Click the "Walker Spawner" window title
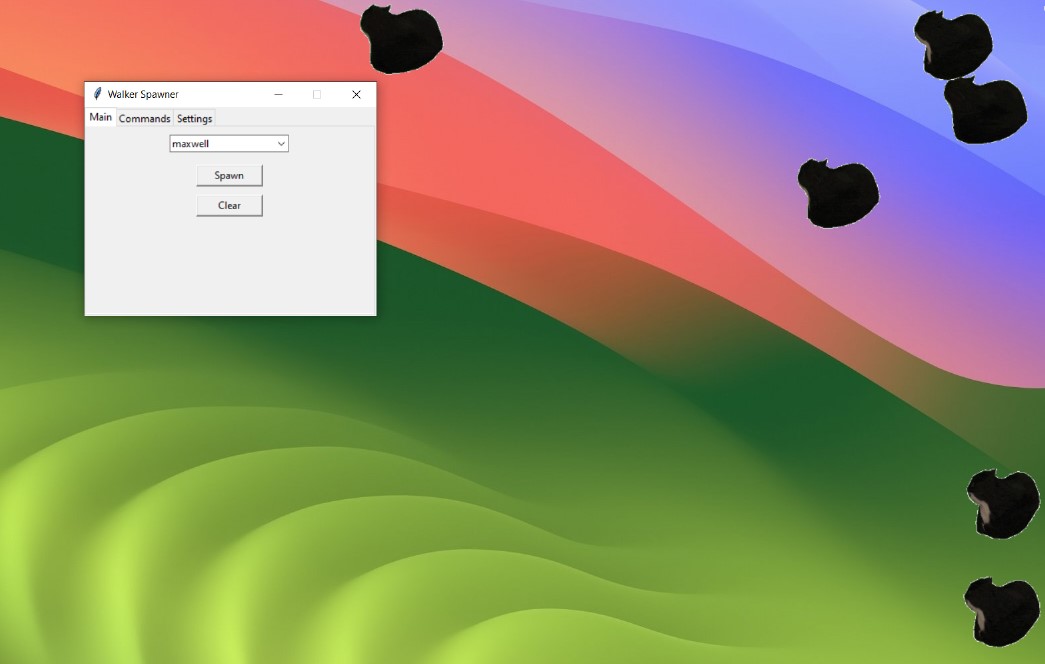Screen dimensions: 1045x664 (143, 95)
